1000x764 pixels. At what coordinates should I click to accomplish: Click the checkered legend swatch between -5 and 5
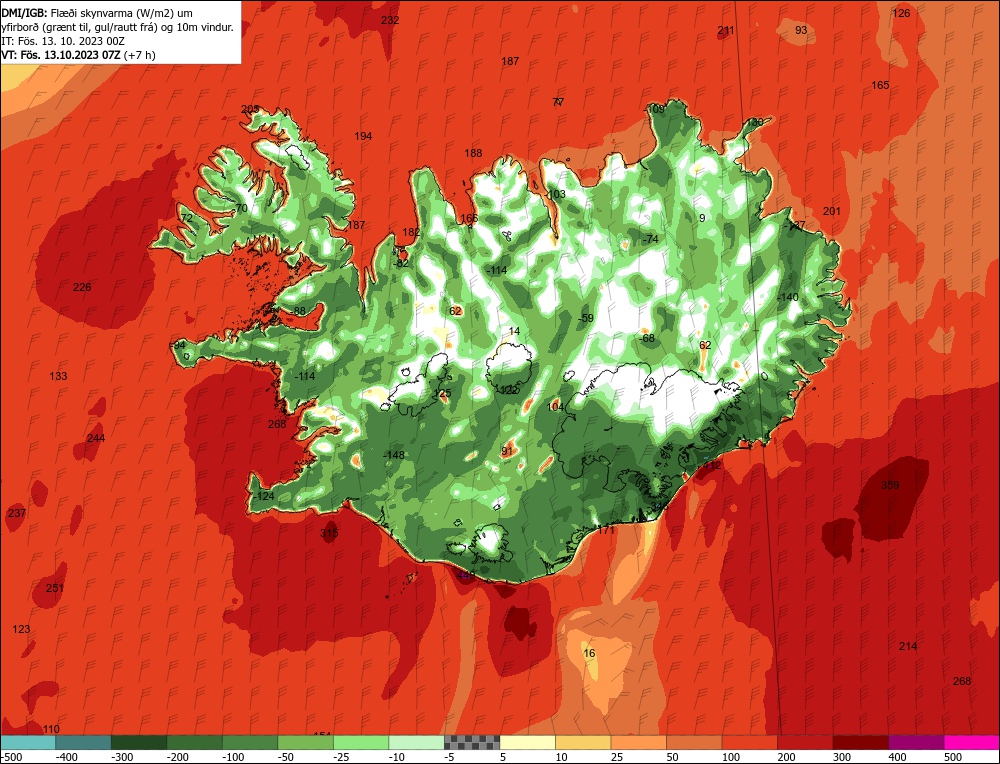(472, 742)
